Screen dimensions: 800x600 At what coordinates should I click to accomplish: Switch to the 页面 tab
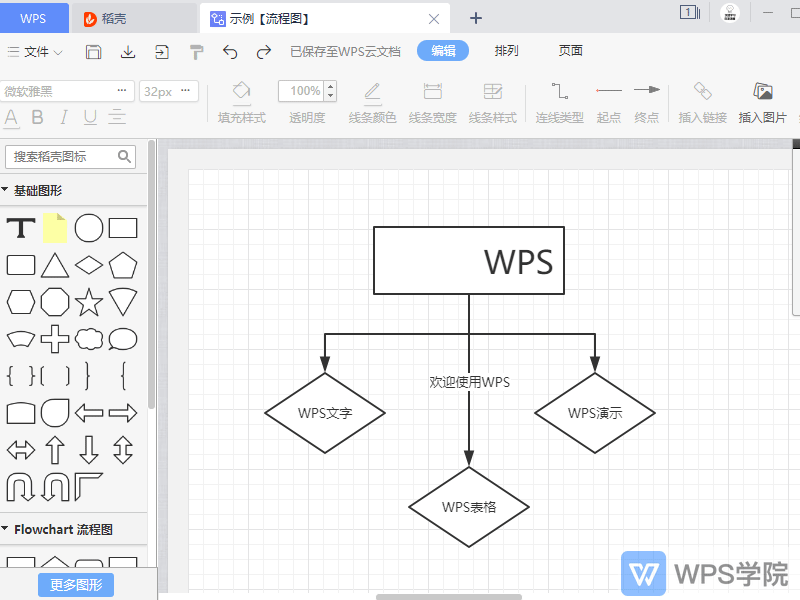pyautogui.click(x=570, y=51)
